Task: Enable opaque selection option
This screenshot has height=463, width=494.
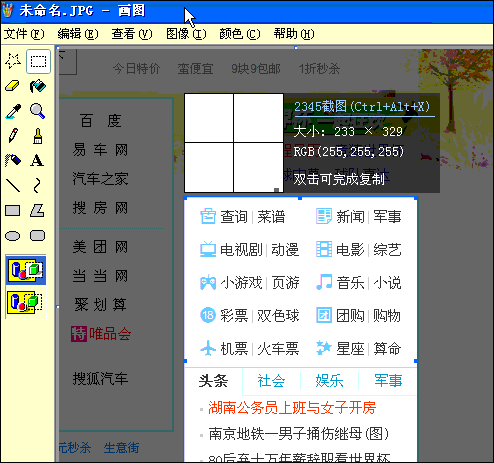Action: pyautogui.click(x=26, y=270)
